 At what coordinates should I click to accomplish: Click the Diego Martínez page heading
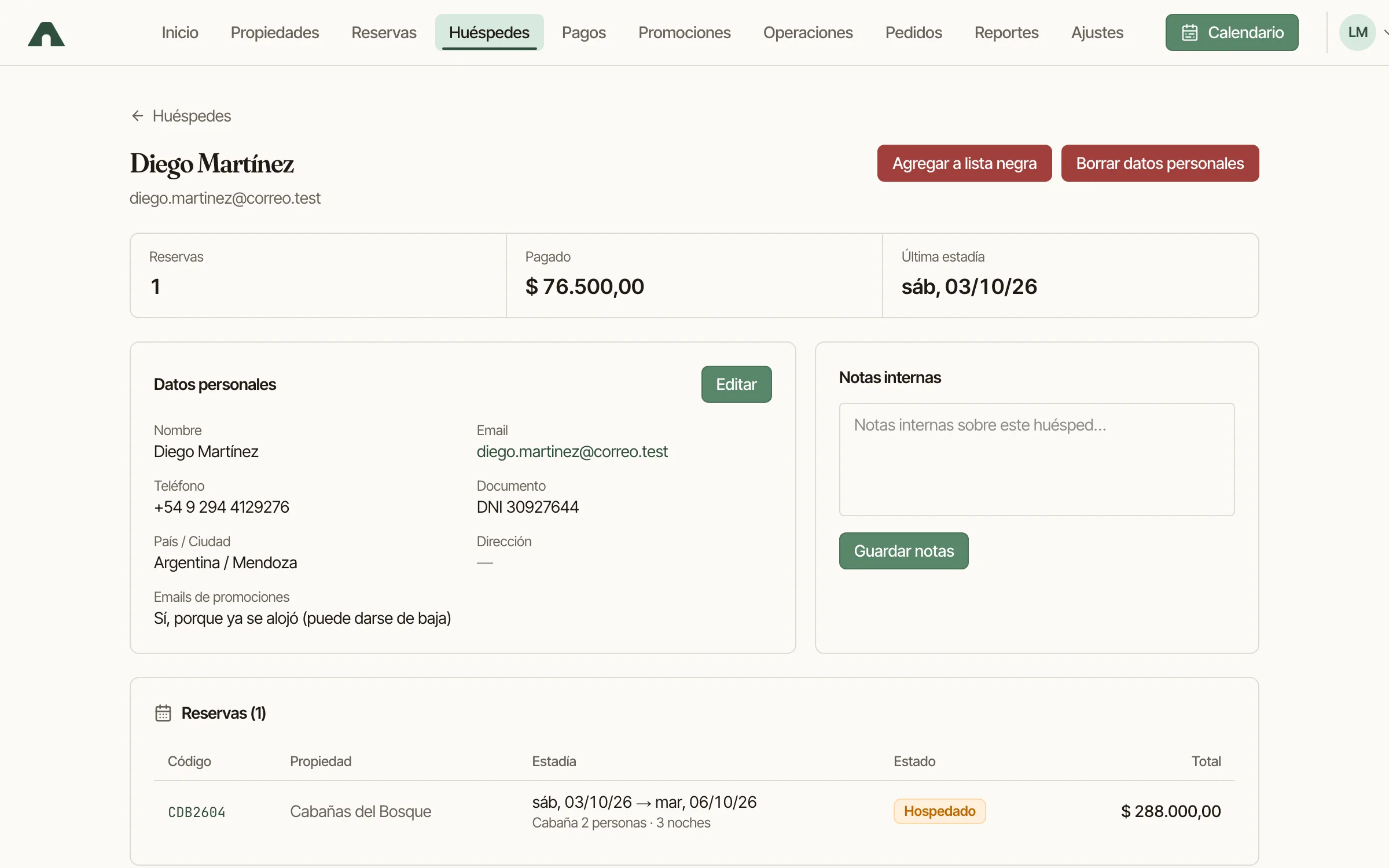pyautogui.click(x=212, y=164)
